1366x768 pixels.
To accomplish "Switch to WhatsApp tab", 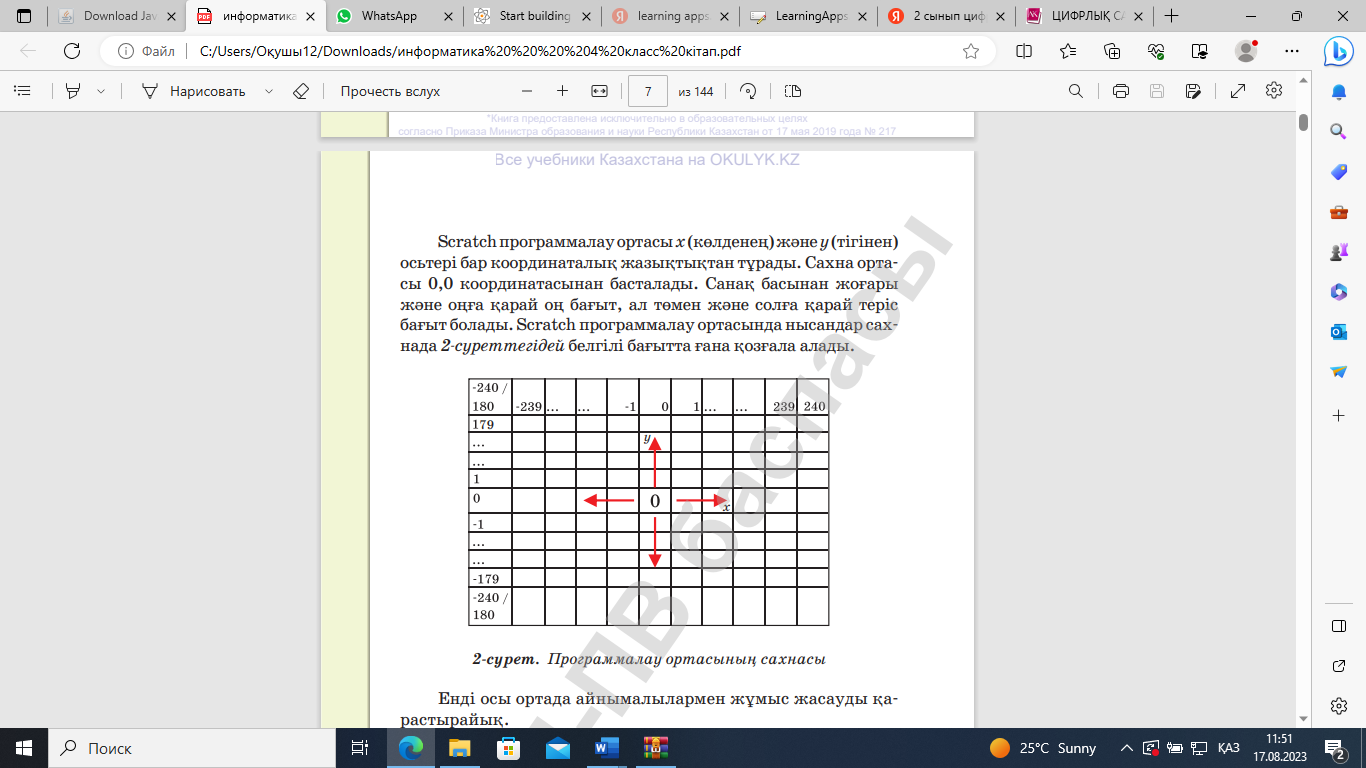I will 394,16.
